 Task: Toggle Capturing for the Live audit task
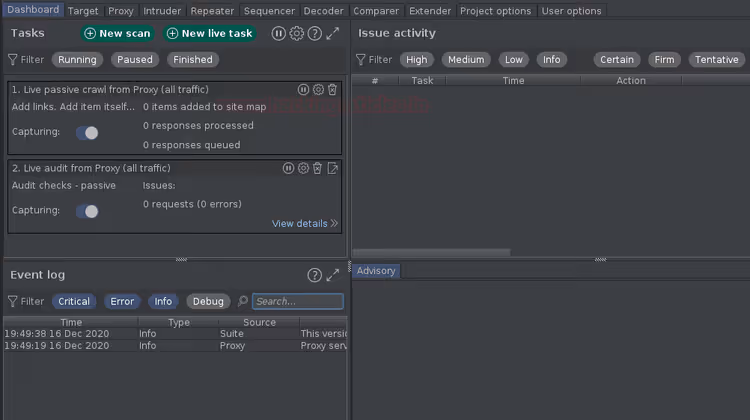point(87,211)
